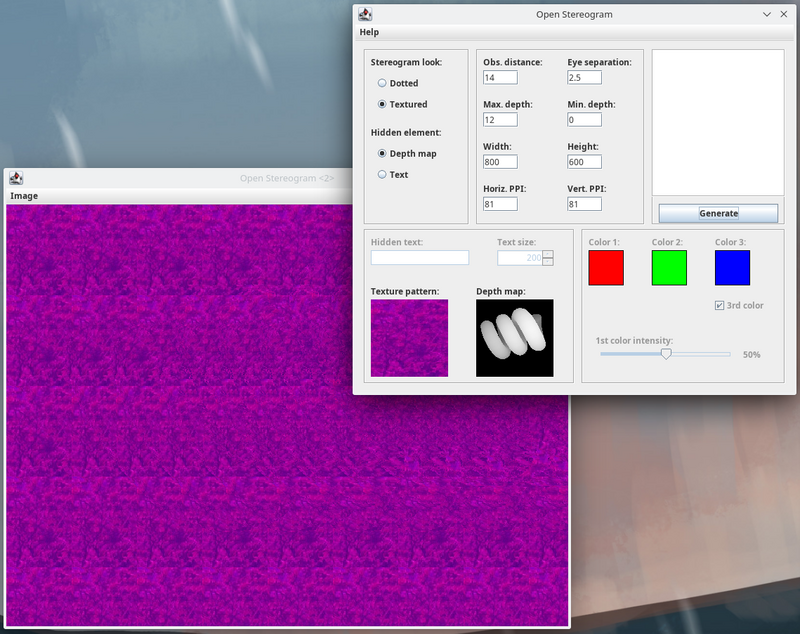Viewport: 800px width, 634px height.
Task: Select the Dotted stereogram look
Action: tap(382, 83)
